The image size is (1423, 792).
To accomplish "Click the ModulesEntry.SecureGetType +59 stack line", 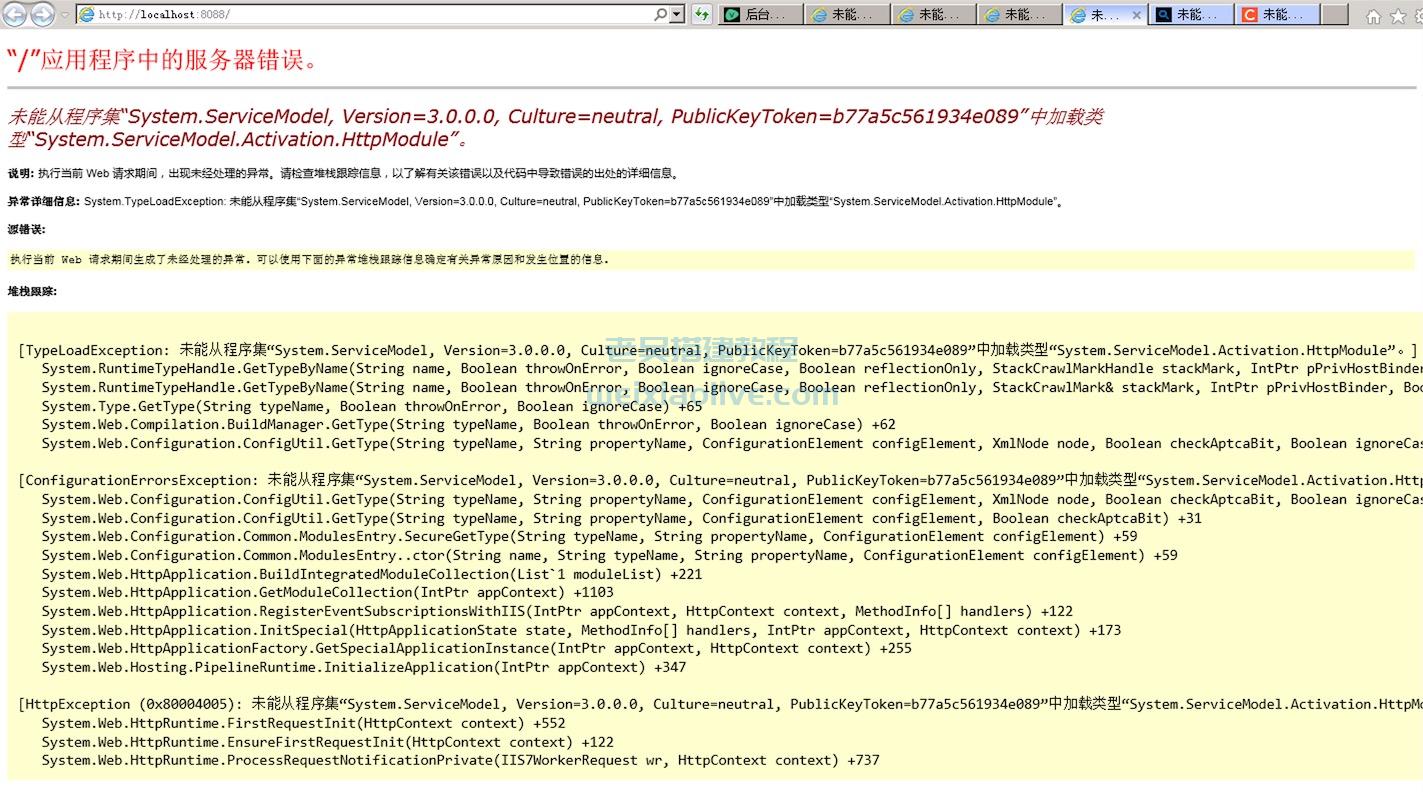I will coord(589,536).
